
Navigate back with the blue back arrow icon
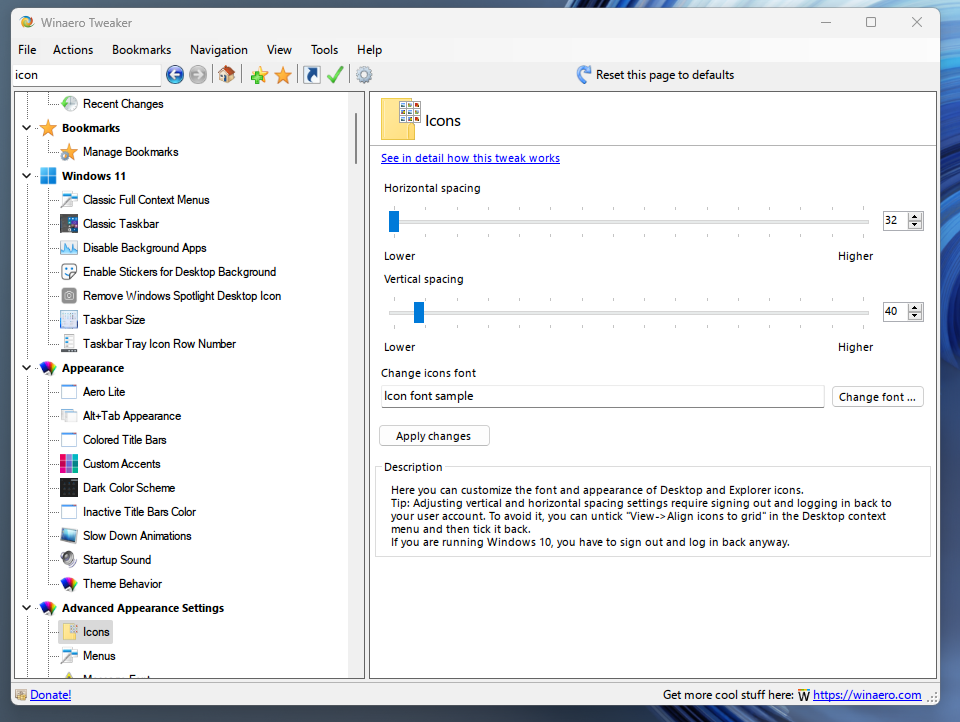(173, 74)
